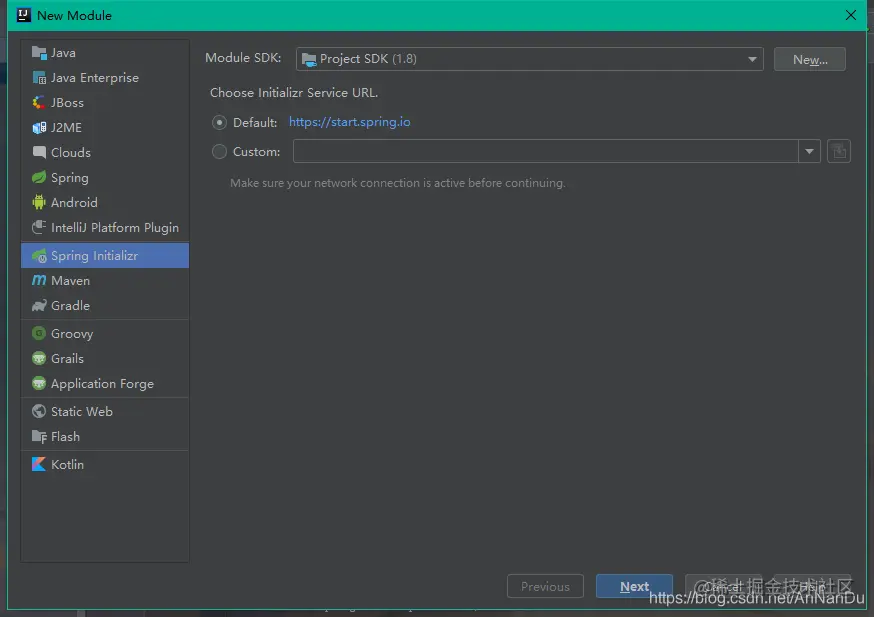874x617 pixels.
Task: Click the Previous button
Action: point(545,586)
